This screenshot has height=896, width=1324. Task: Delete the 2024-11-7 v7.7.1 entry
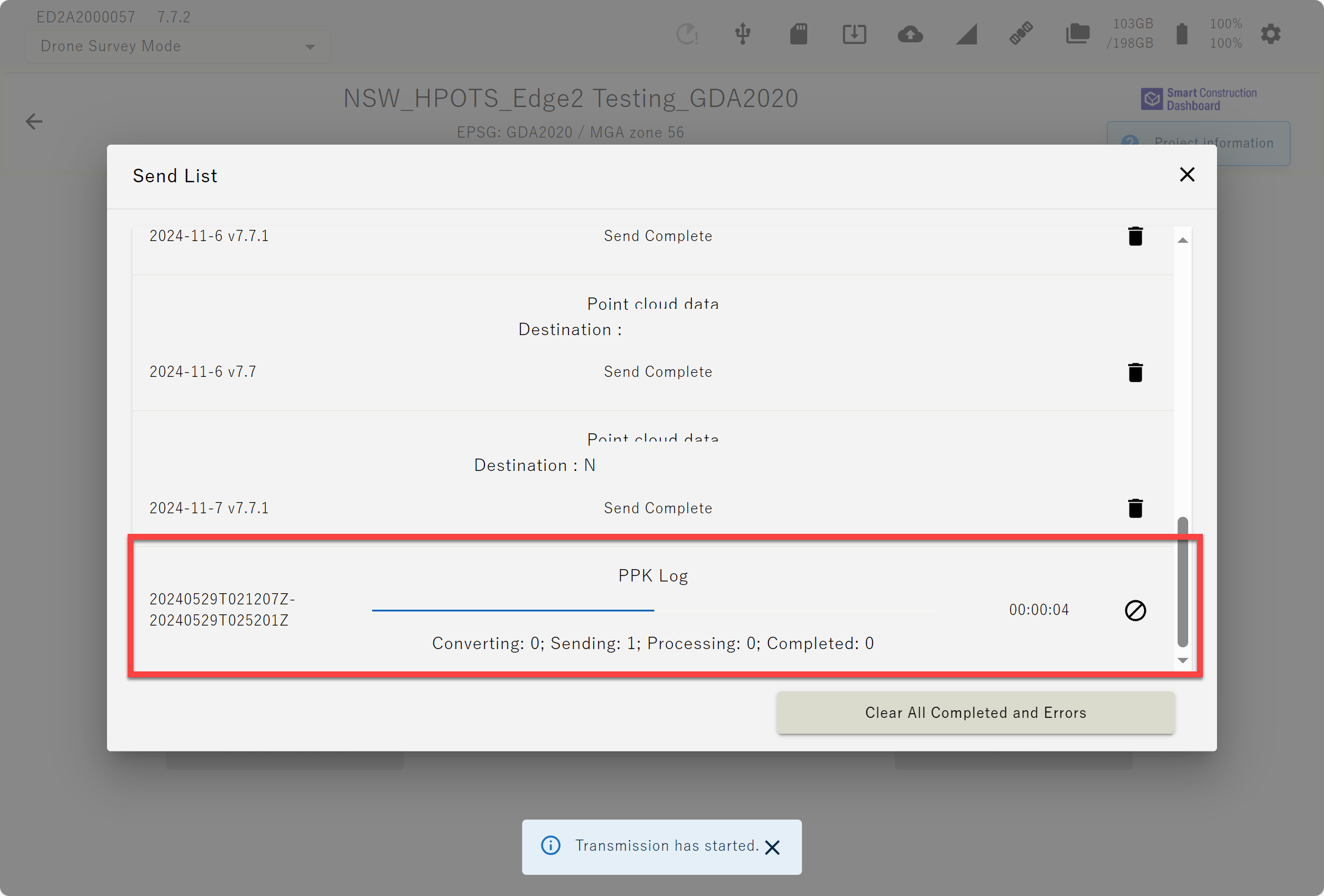(x=1135, y=508)
